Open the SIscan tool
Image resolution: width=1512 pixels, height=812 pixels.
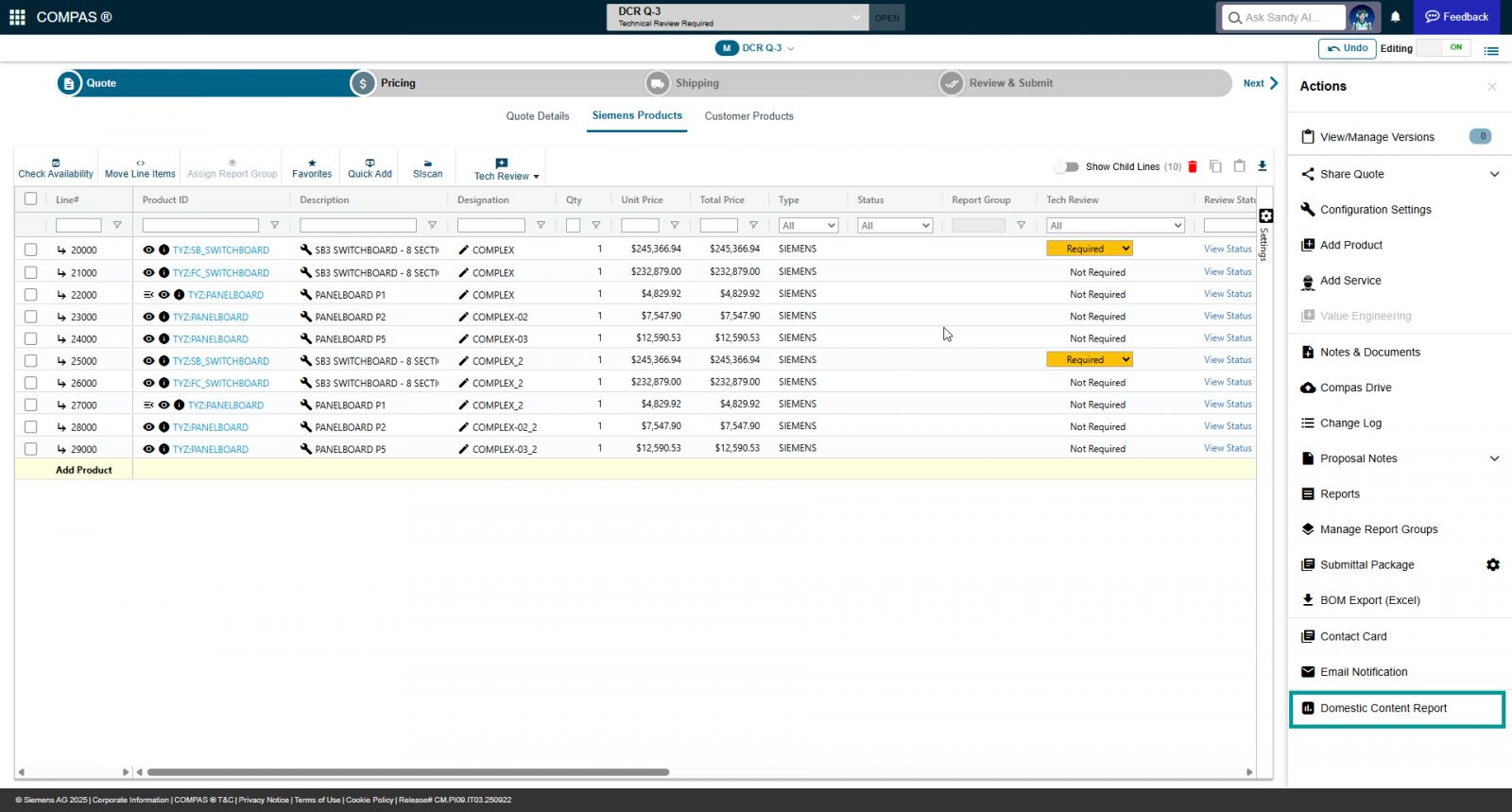tap(427, 168)
